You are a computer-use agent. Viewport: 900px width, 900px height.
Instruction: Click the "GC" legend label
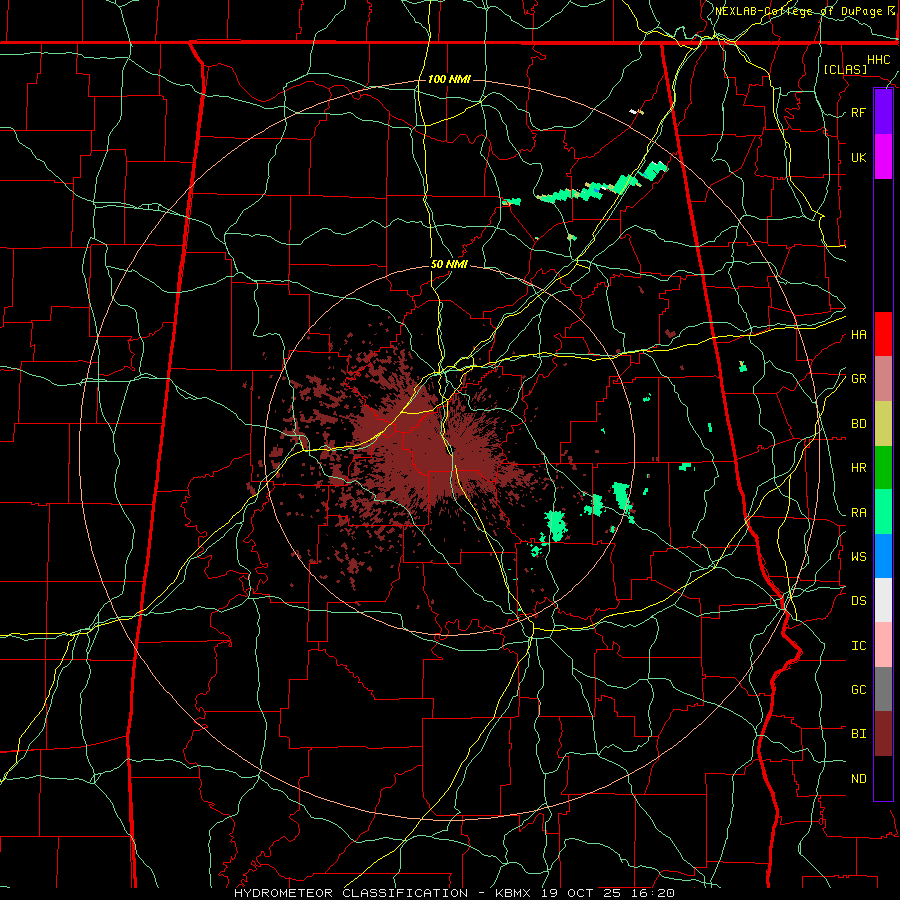tap(858, 689)
